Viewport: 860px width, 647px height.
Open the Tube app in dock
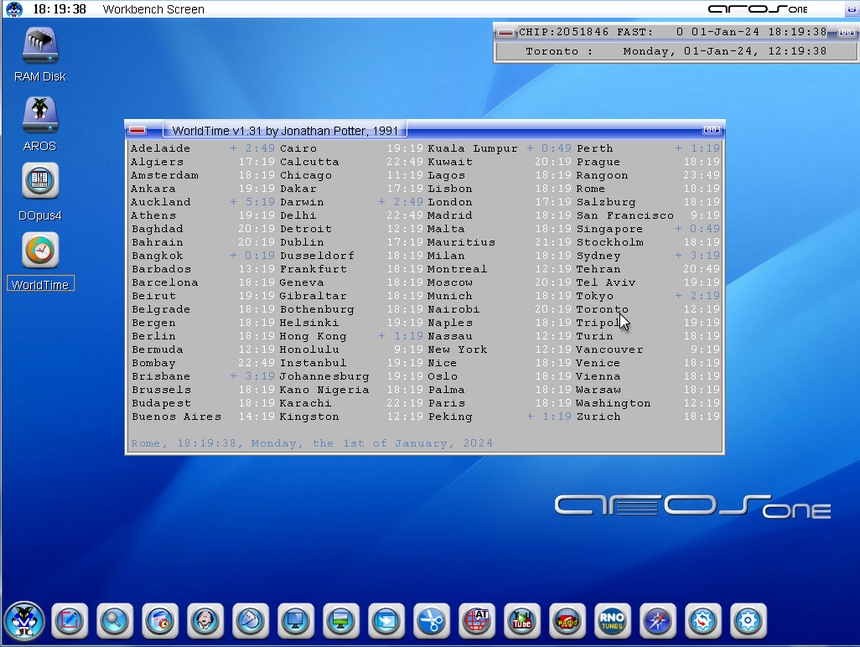tap(522, 621)
